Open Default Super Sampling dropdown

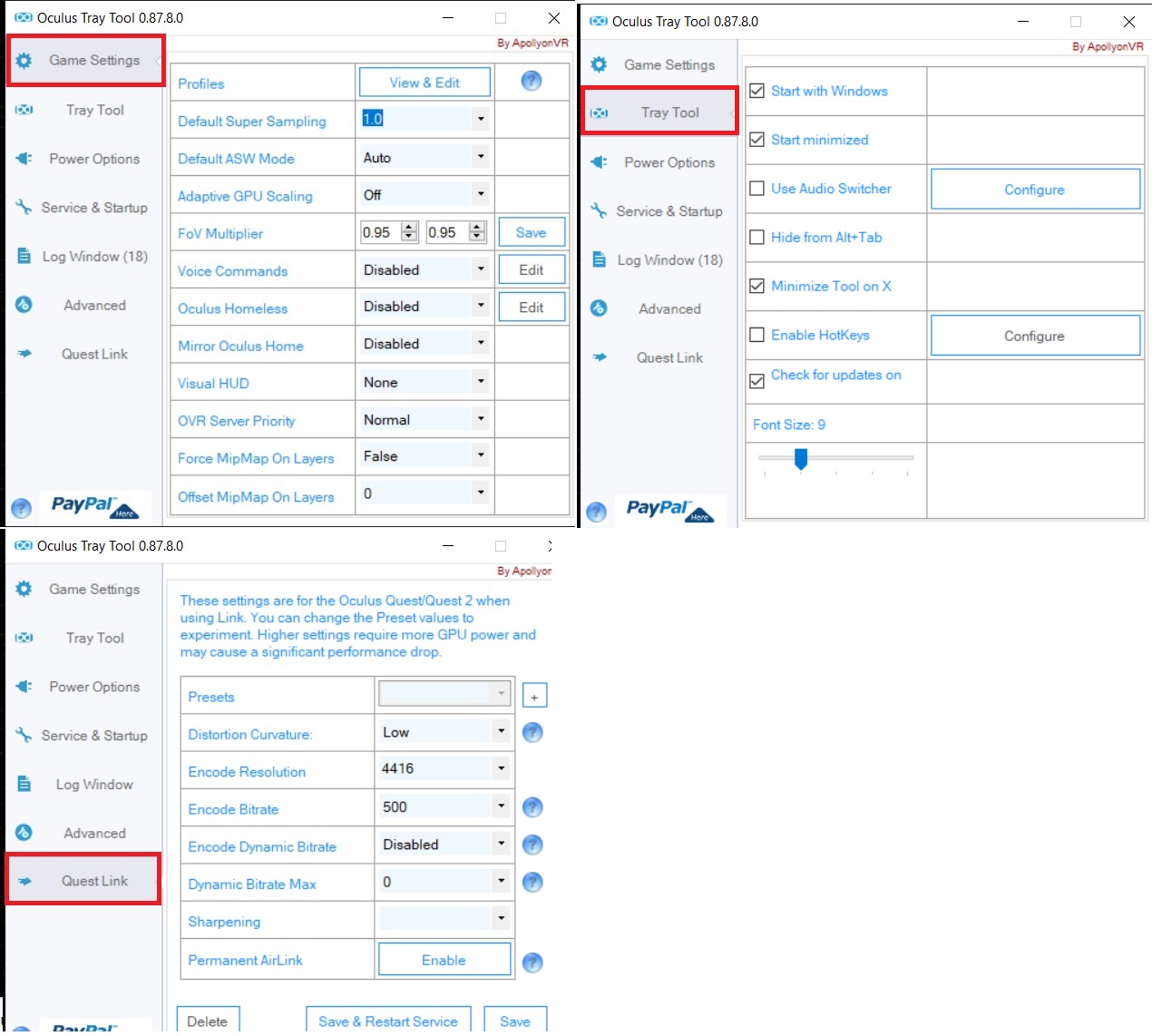(x=481, y=119)
